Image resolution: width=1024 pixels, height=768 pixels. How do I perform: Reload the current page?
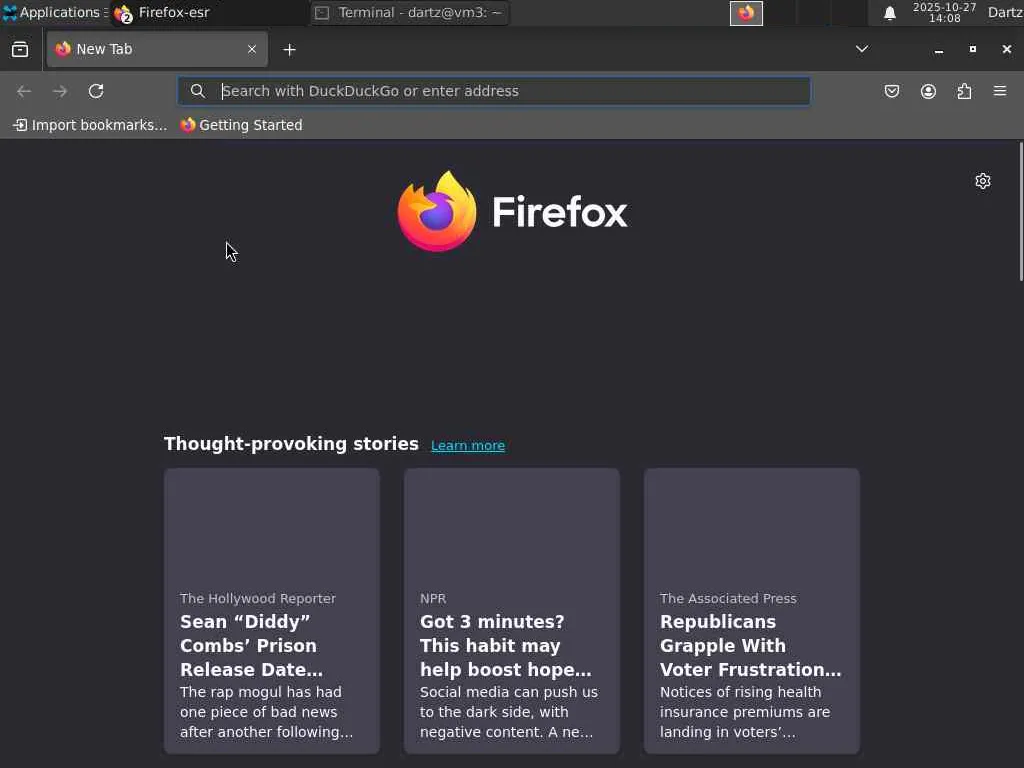pyautogui.click(x=96, y=91)
